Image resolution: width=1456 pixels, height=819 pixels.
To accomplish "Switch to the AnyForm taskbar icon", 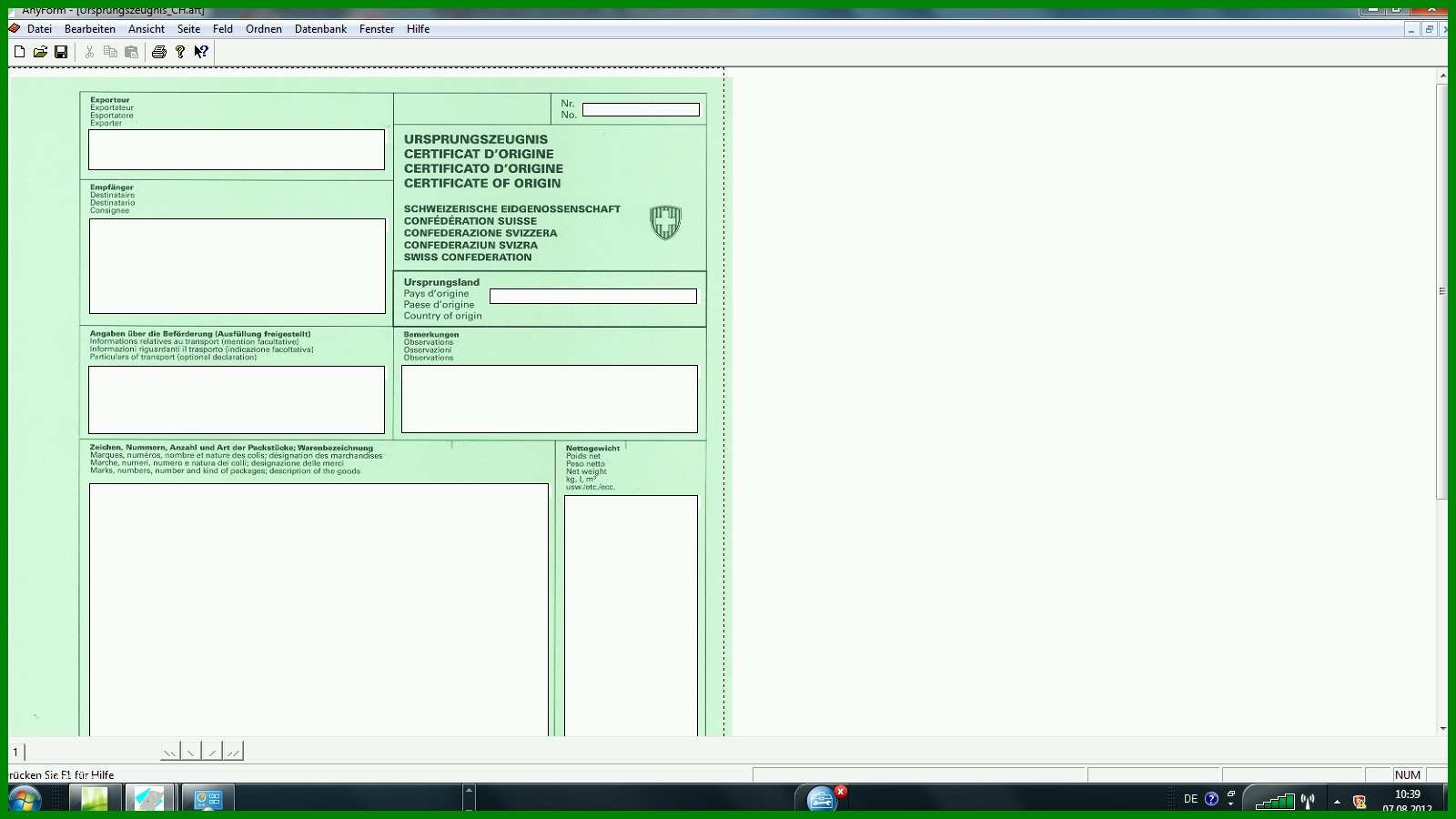I will (x=149, y=798).
